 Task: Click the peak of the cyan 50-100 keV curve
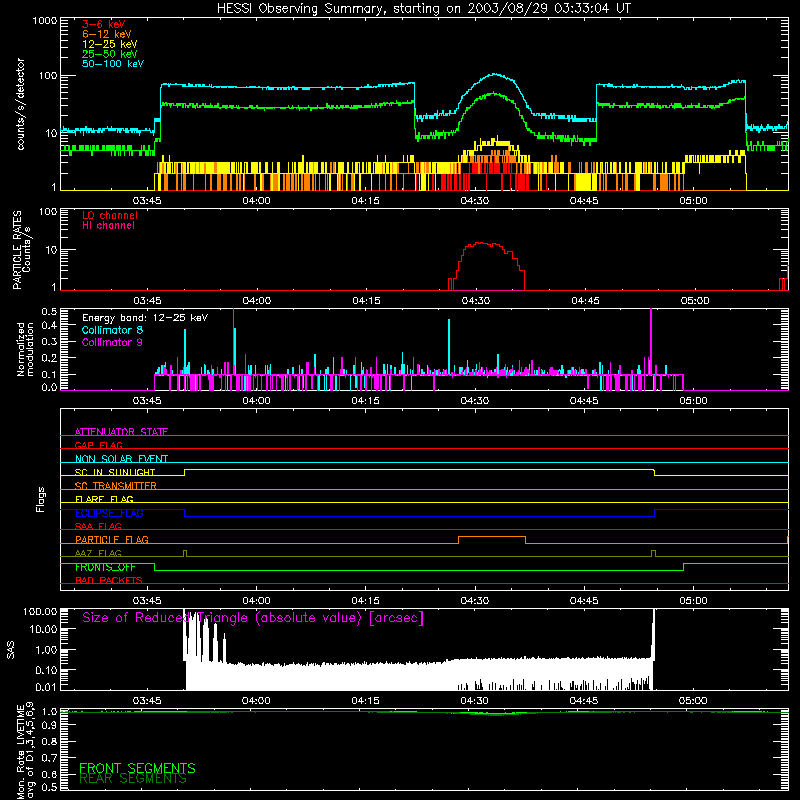[x=494, y=74]
